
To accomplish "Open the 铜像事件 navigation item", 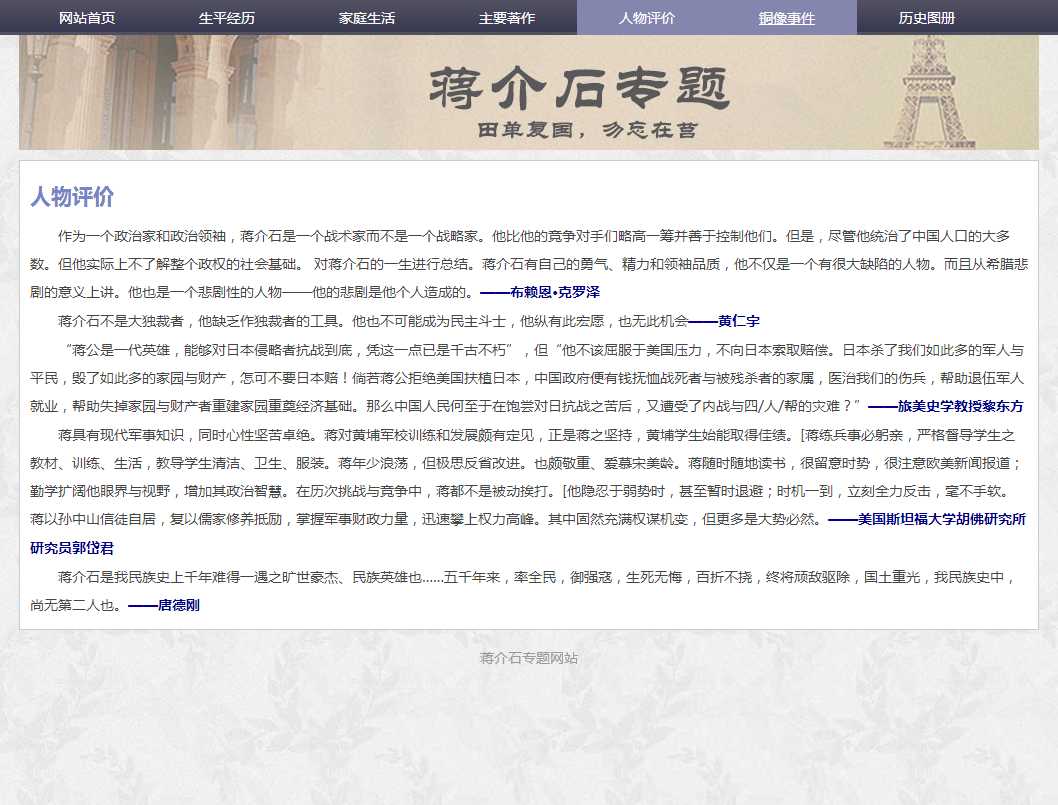I will tap(787, 18).
